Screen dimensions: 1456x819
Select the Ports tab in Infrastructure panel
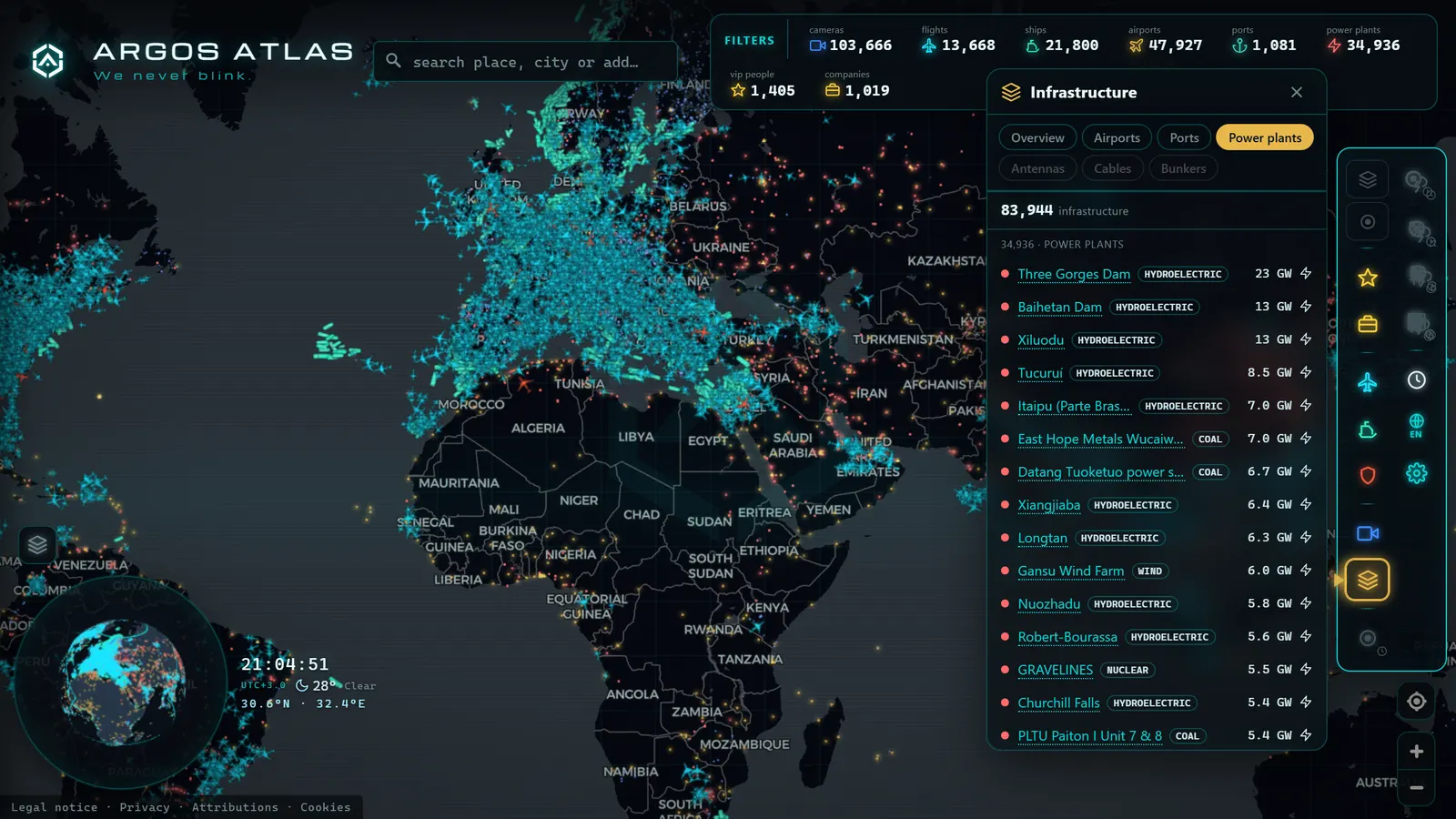(1184, 137)
